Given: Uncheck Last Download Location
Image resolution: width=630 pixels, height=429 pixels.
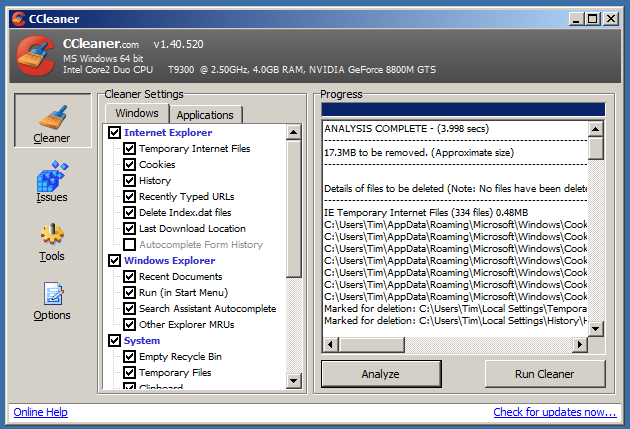Looking at the screenshot, I should pyautogui.click(x=129, y=229).
